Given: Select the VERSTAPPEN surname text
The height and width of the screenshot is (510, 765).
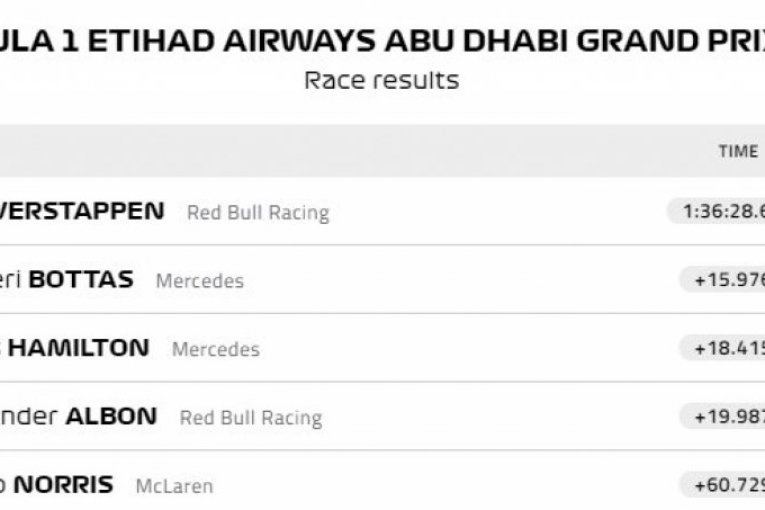Looking at the screenshot, I should click(x=82, y=211).
